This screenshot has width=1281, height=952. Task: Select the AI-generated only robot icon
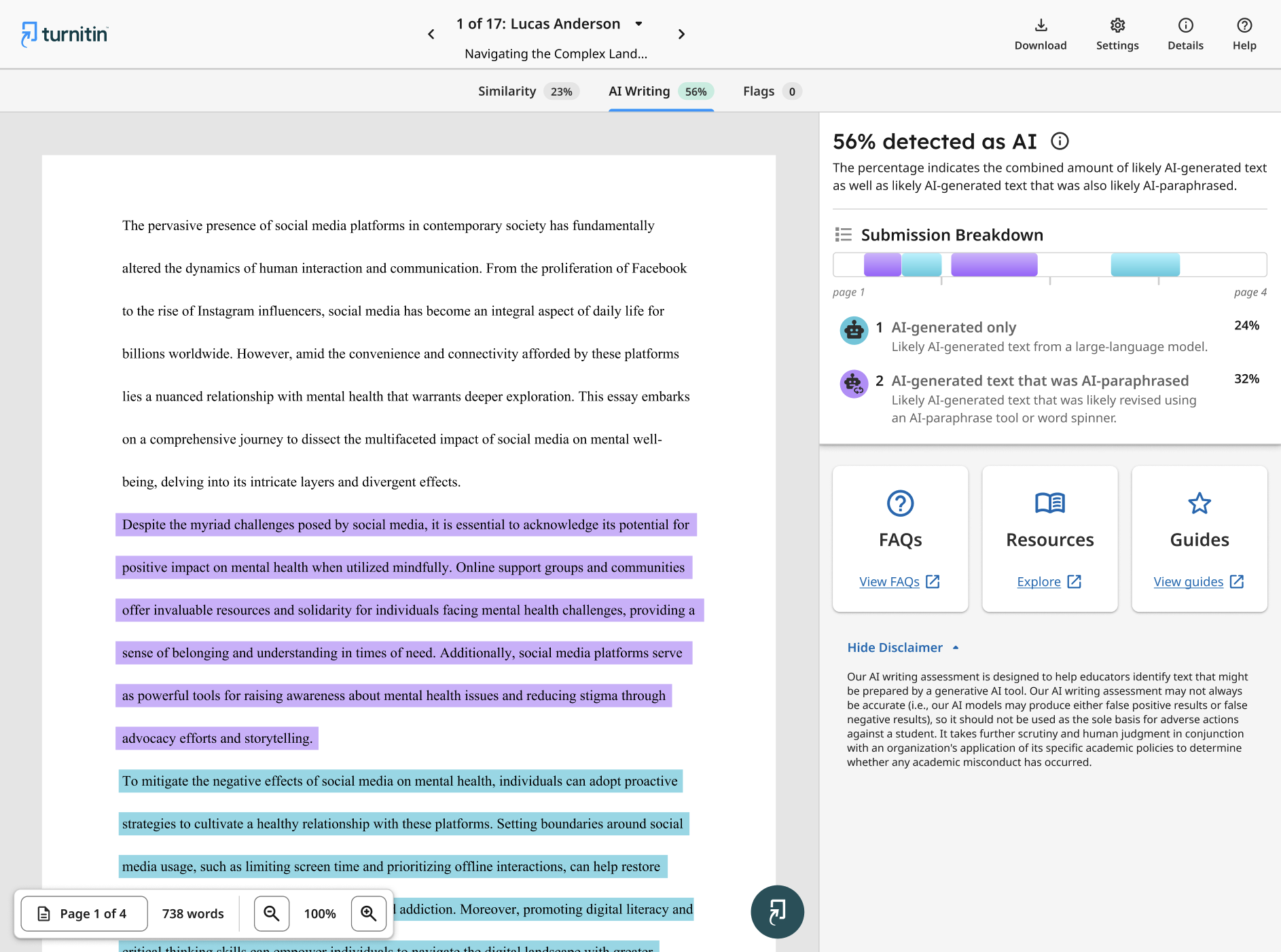coord(854,331)
